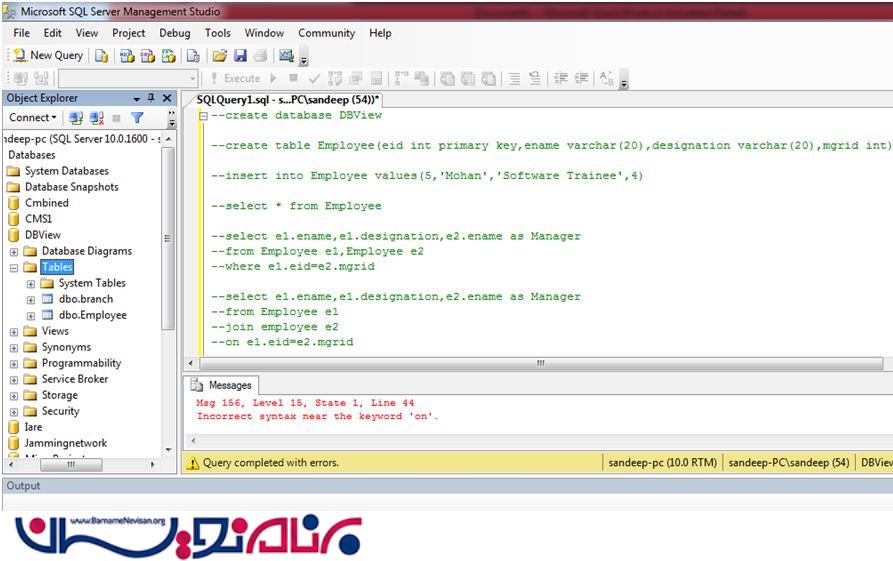Select the dbo.branch table
Screen dimensions: 893x561
[x=85, y=299]
